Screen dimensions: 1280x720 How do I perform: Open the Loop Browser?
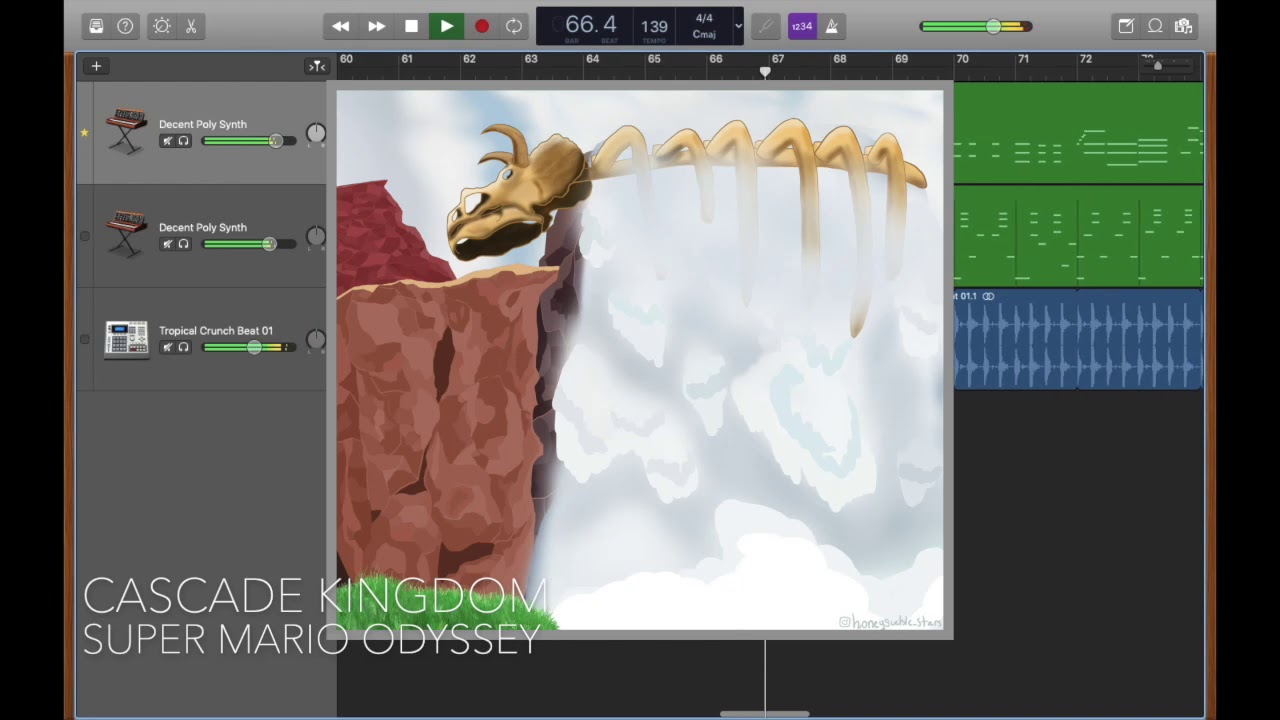[x=1155, y=27]
